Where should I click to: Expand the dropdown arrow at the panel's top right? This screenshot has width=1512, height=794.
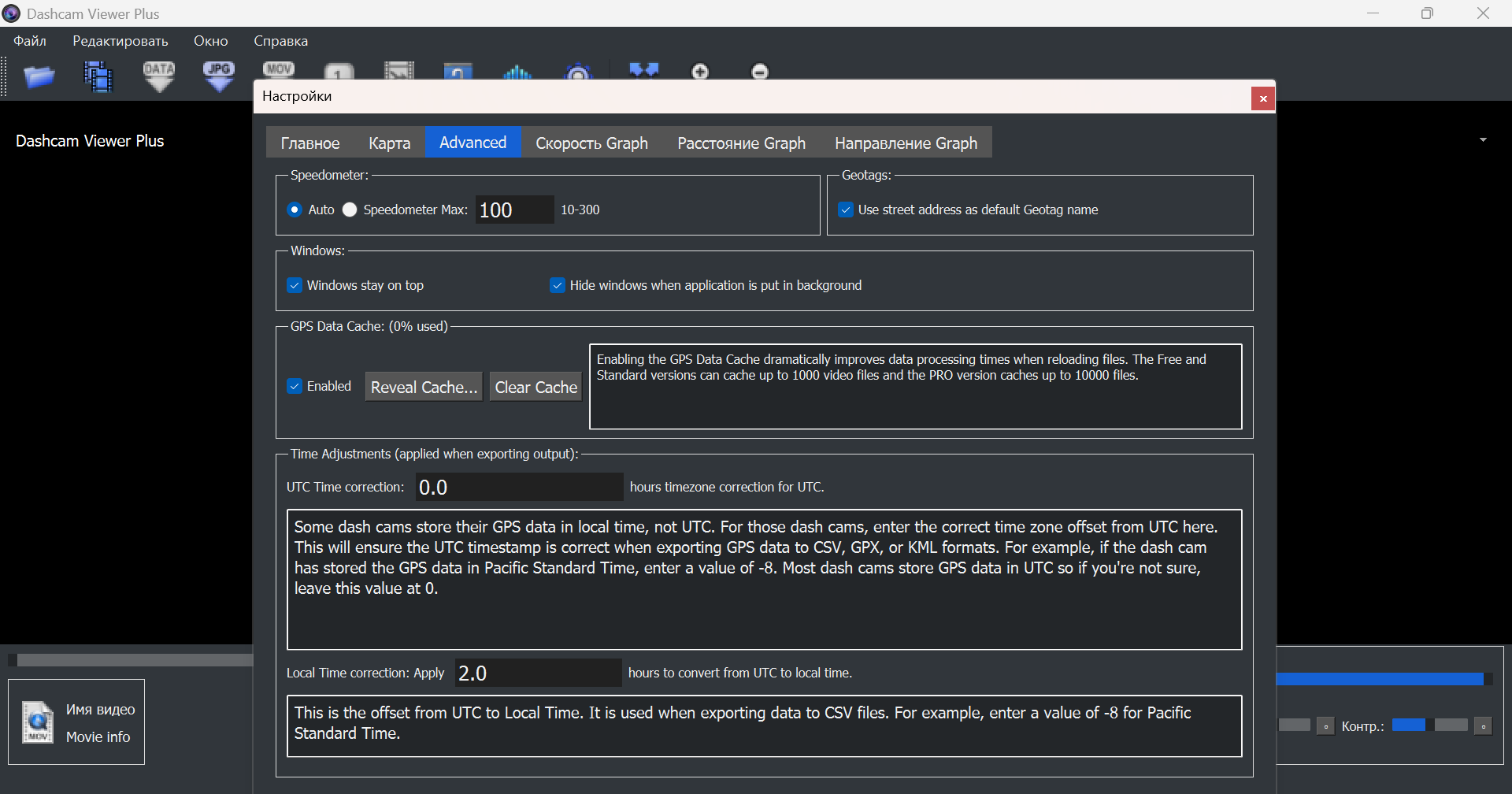(1483, 140)
